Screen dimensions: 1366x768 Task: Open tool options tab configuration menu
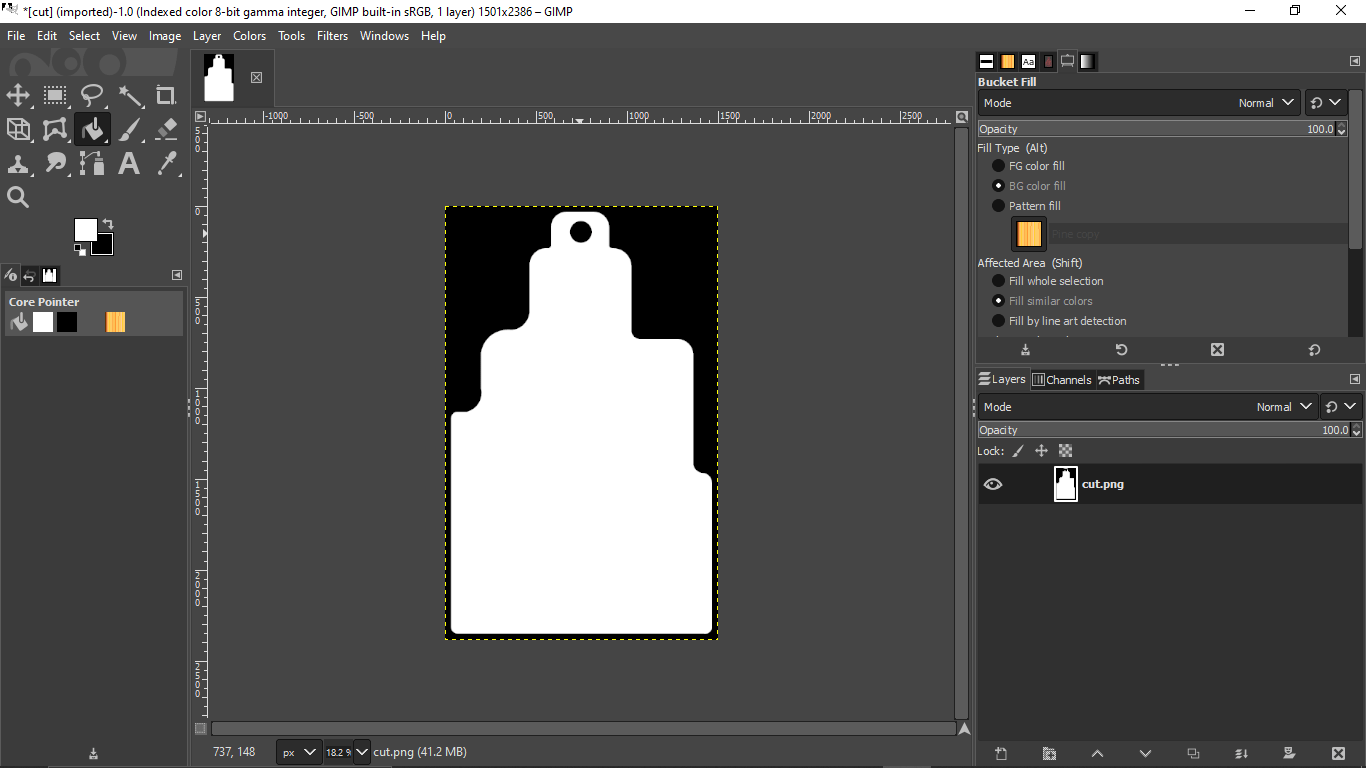click(1355, 62)
